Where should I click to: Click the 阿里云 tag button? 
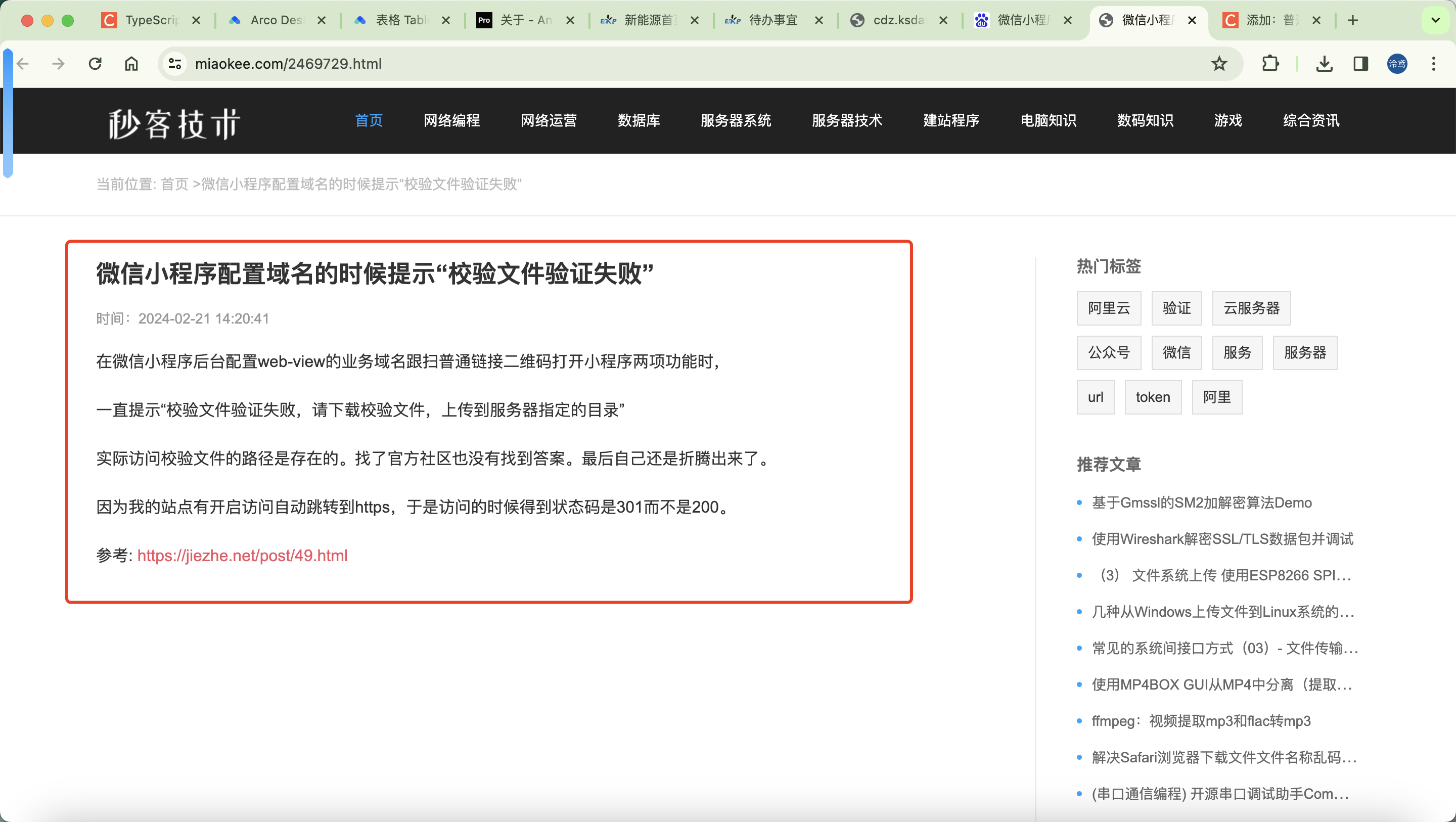[x=1108, y=308]
